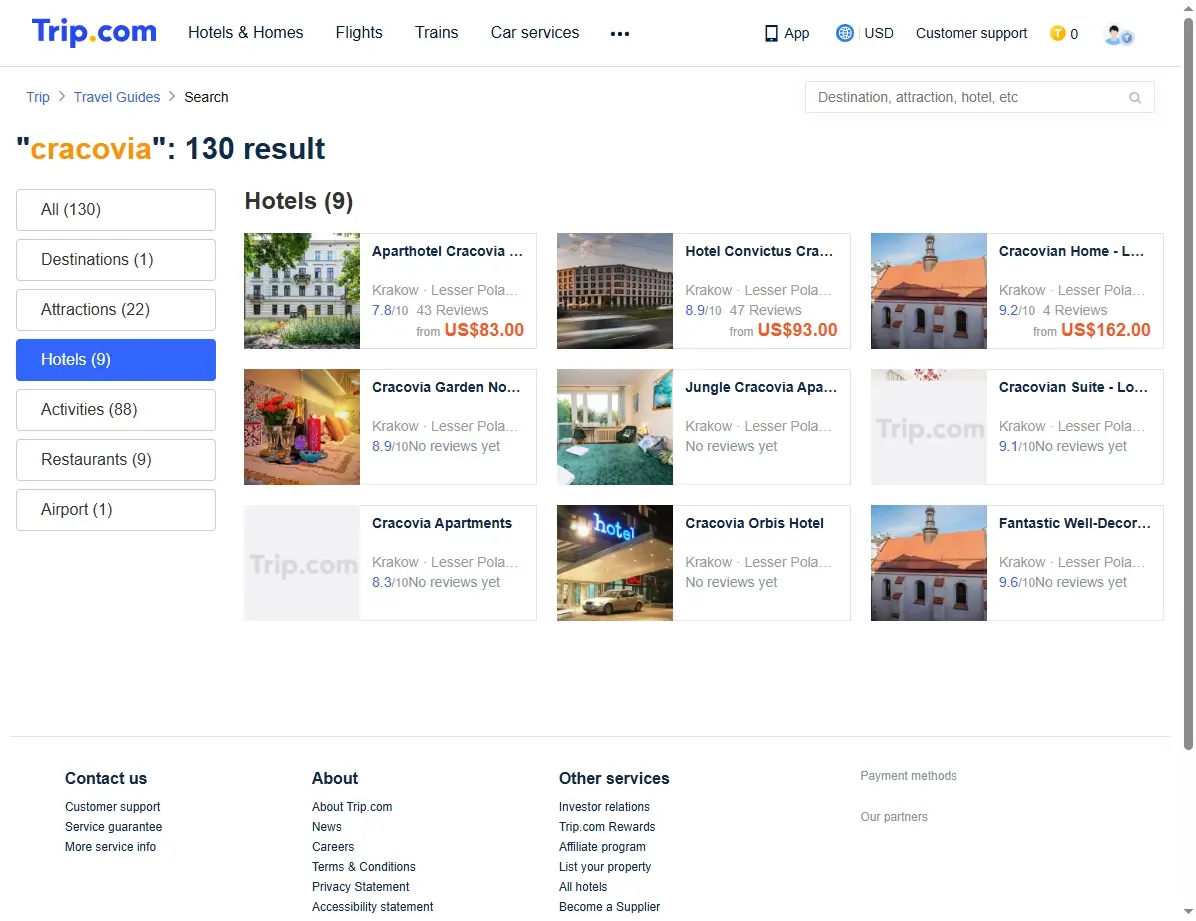The height and width of the screenshot is (921, 1196).
Task: Open Hotels & Homes menu
Action: [246, 32]
